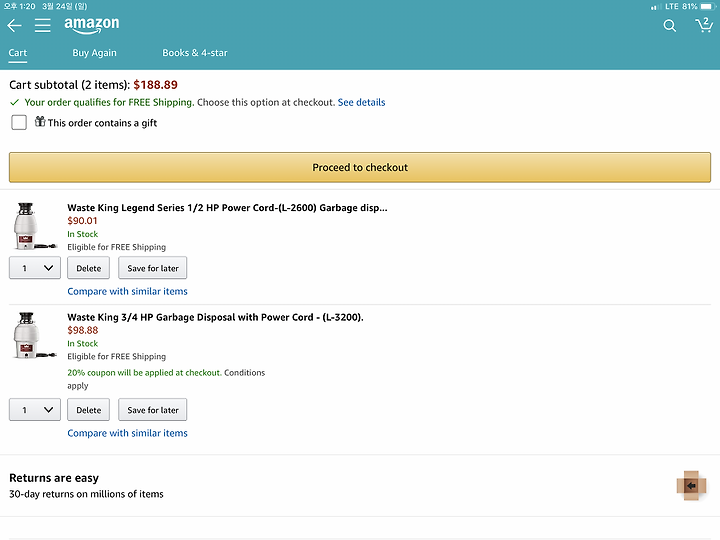The height and width of the screenshot is (540, 720).
Task: Tap the LTE signal indicator
Action: click(664, 6)
